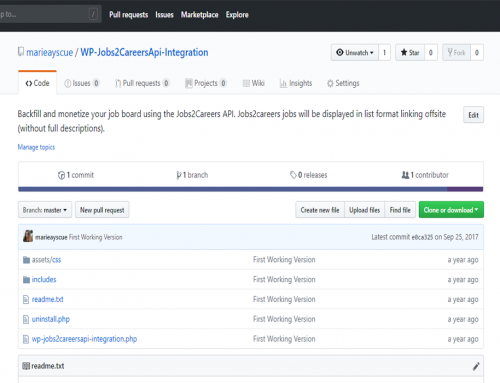This screenshot has height=383, width=500.
Task: Click First Working Version in the uninstall.php row
Action: point(284,319)
